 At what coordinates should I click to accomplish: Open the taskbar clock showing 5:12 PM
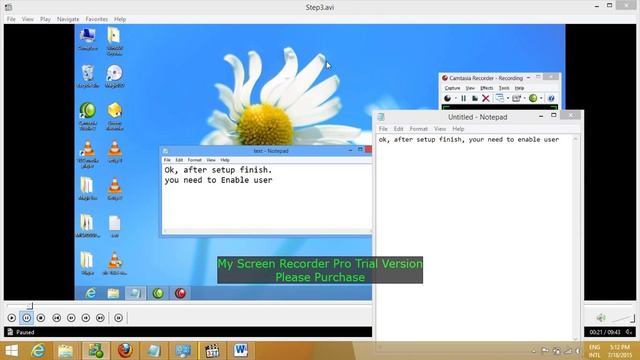(620, 351)
